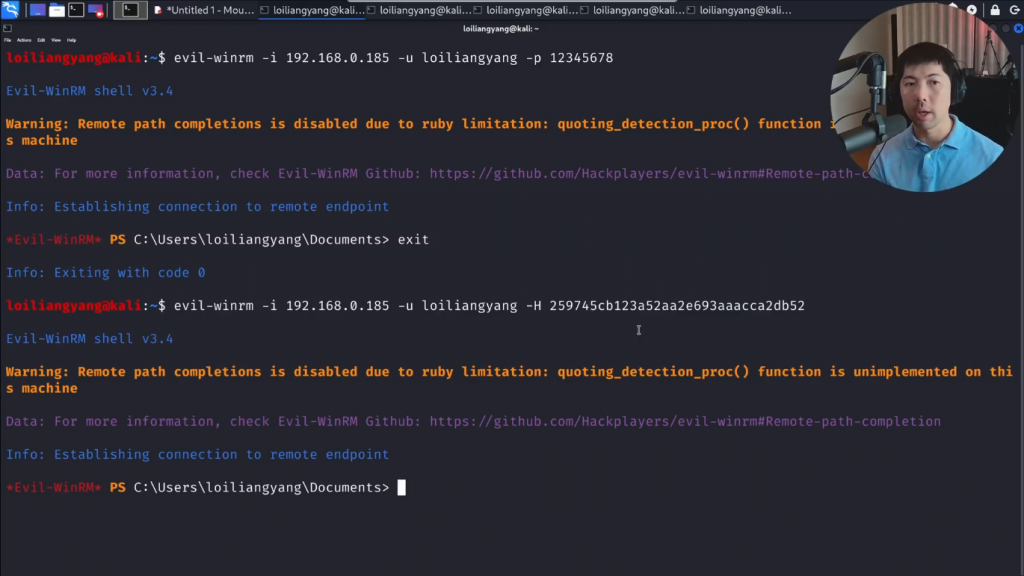The width and height of the screenshot is (1024, 576).
Task: Click the terminal window icon left of title bar
Action: coord(7,29)
